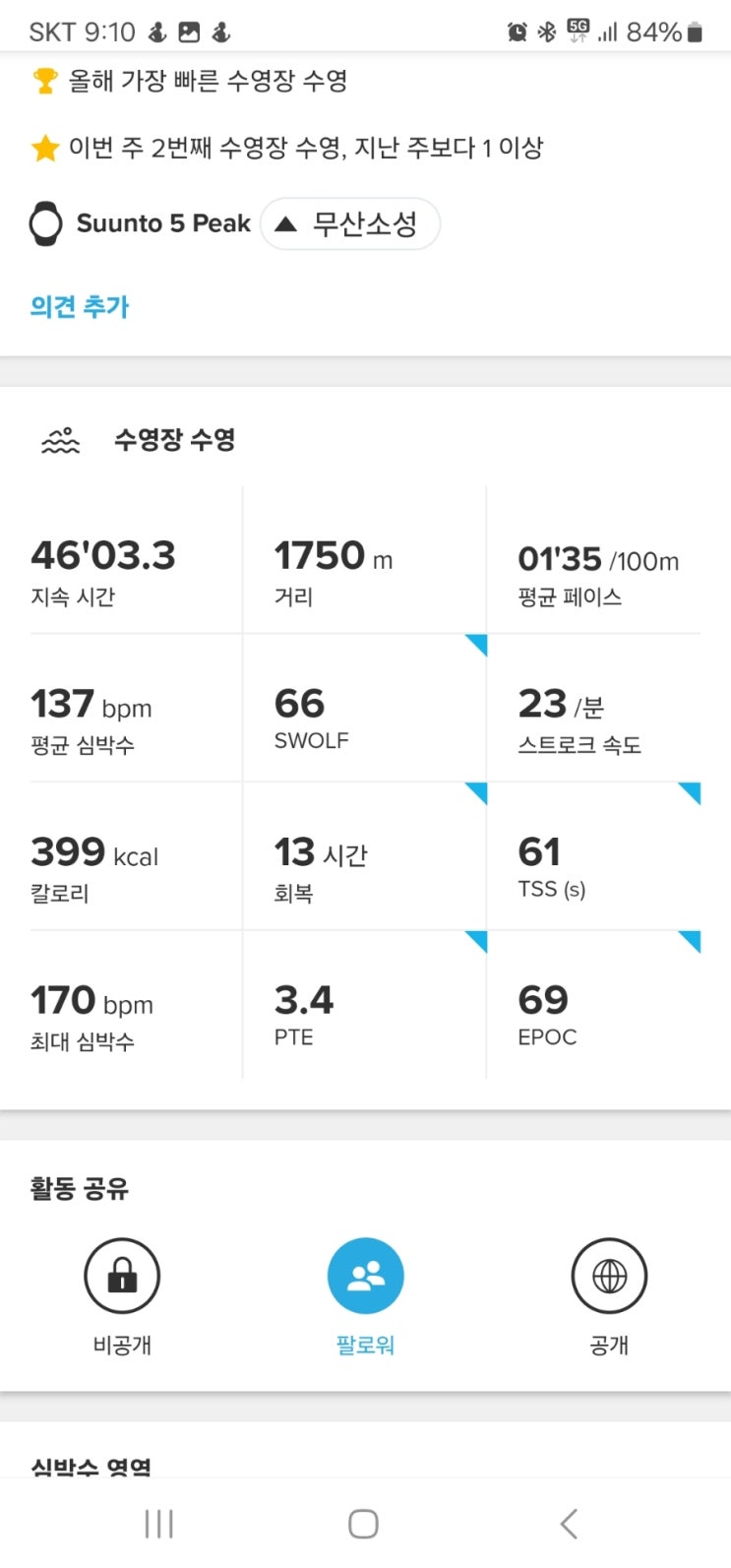Tap the alarm icon in status bar
The width and height of the screenshot is (731, 1568).
tap(517, 32)
